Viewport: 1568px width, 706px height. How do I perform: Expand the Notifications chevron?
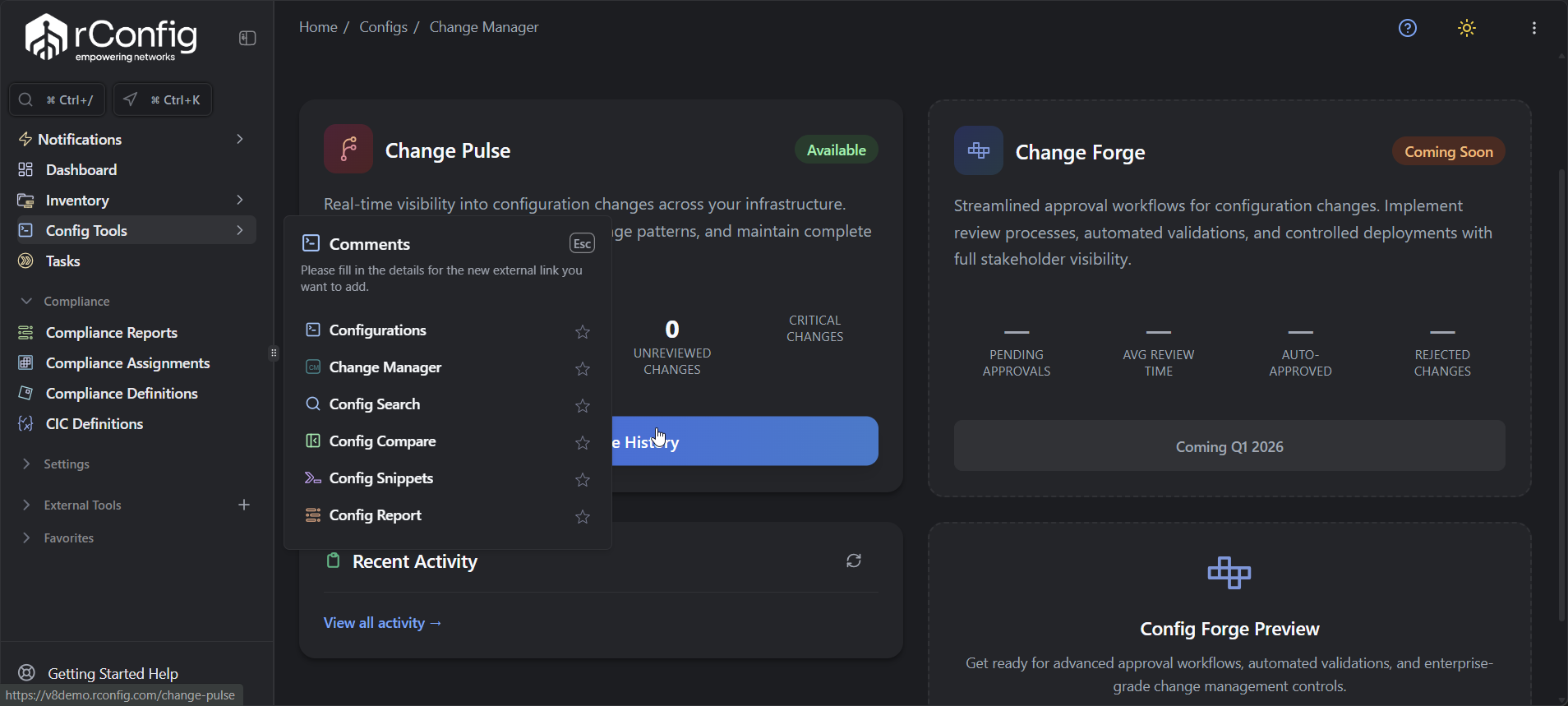coord(240,139)
